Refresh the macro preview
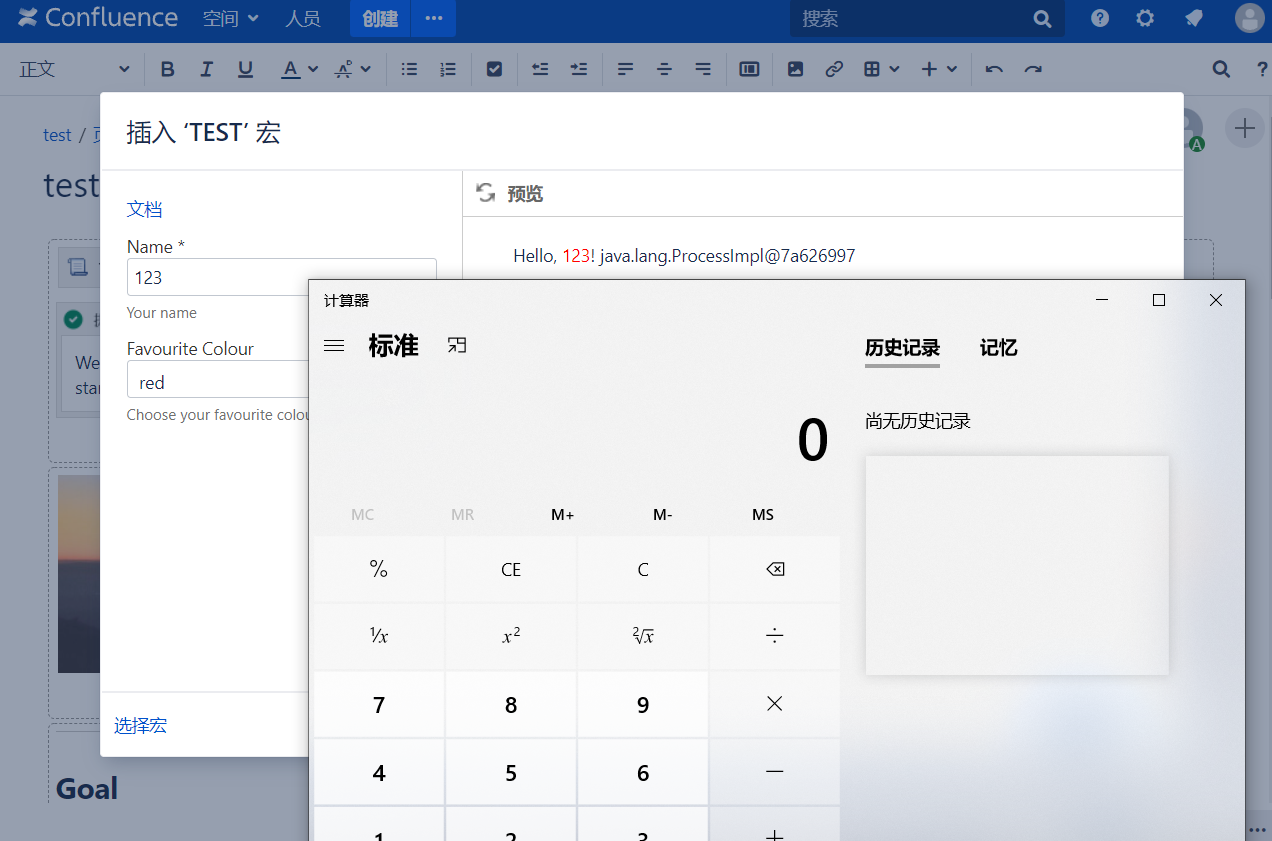 tap(486, 193)
